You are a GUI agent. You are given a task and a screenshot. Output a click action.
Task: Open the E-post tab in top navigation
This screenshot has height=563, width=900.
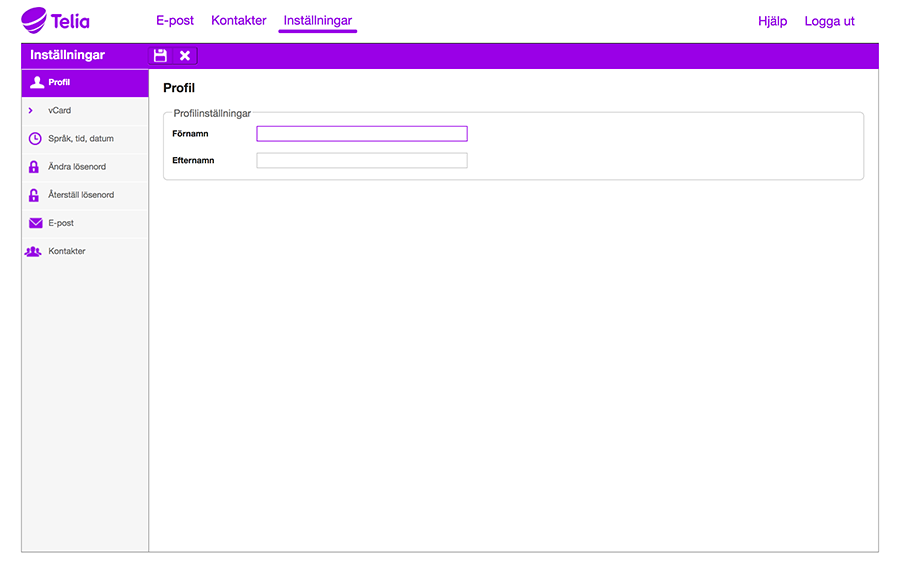(175, 21)
